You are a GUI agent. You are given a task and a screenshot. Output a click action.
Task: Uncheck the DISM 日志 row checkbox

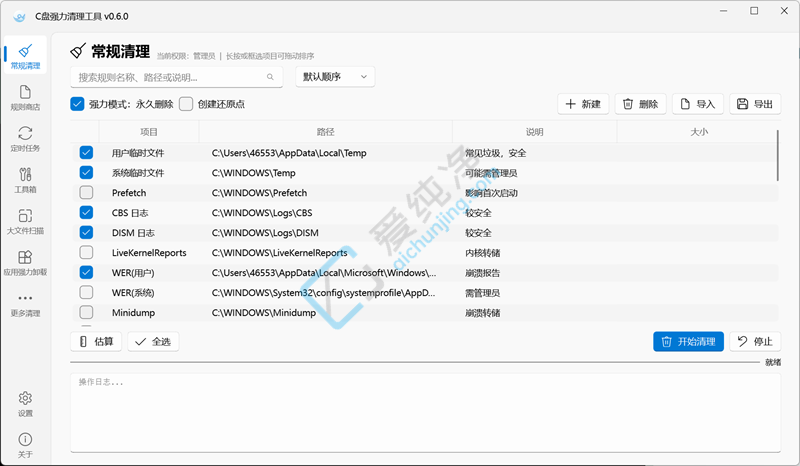click(86, 232)
